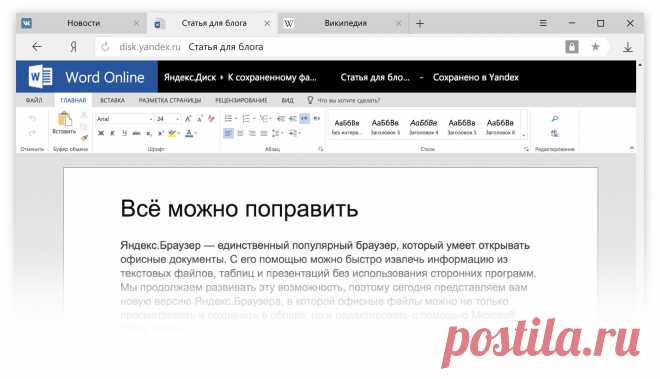
Task: Expand the numbered list style dropdown
Action: 254,118
